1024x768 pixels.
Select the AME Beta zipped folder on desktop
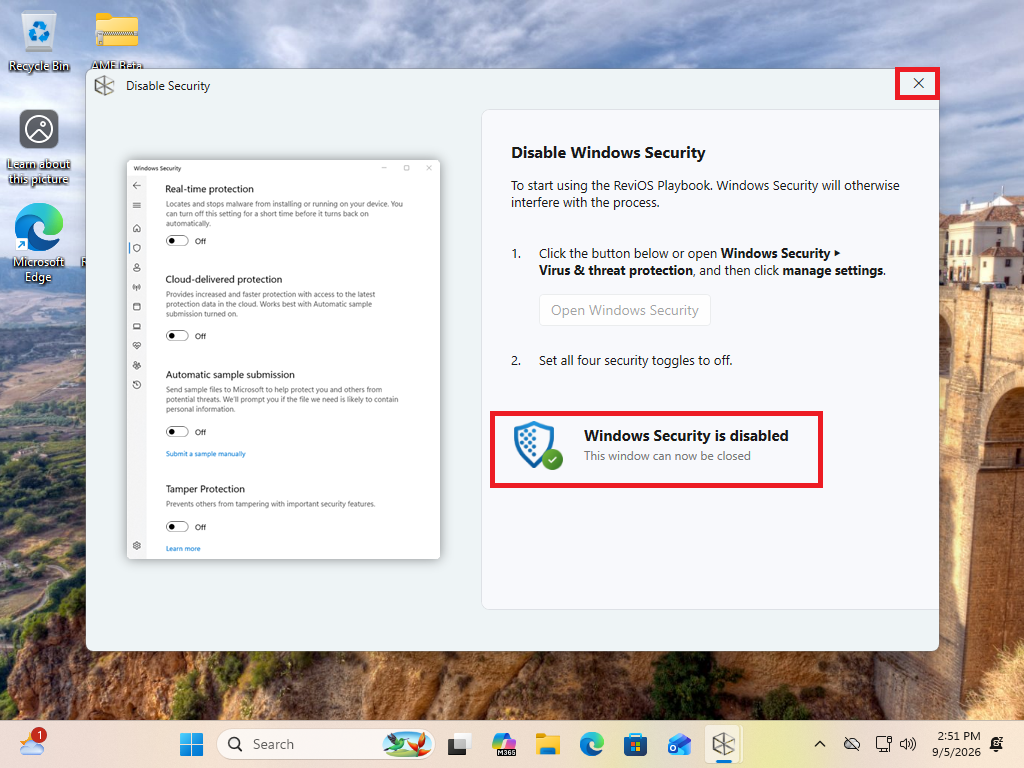point(117,41)
